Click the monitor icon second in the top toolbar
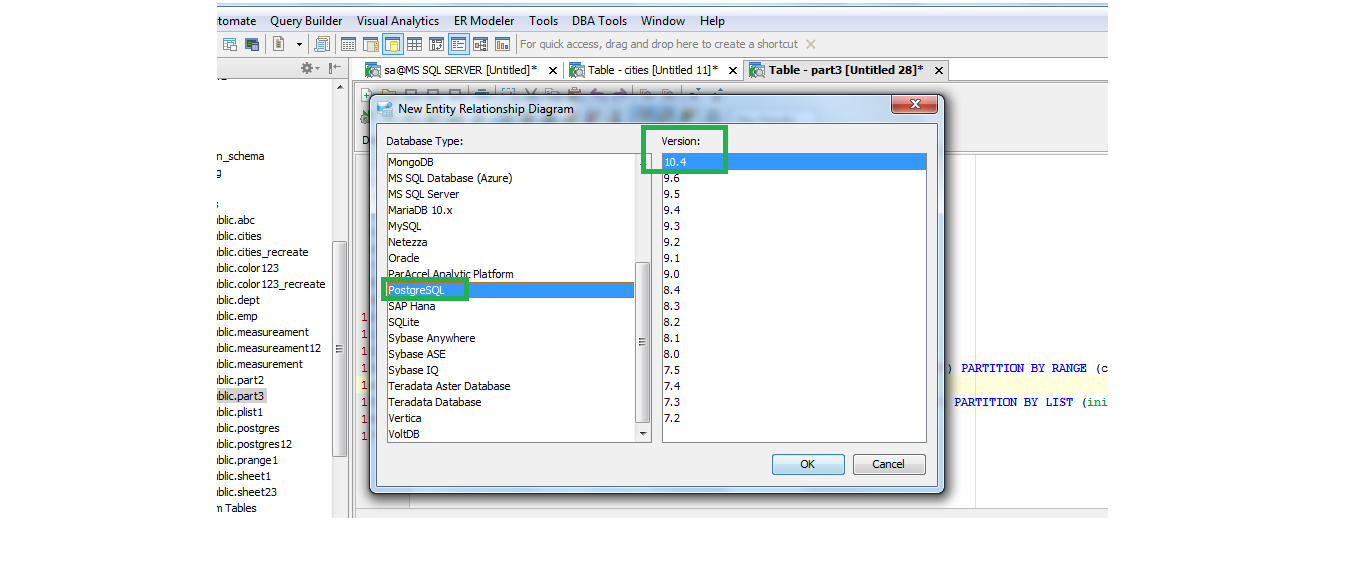This screenshot has width=1360, height=567. [x=252, y=44]
